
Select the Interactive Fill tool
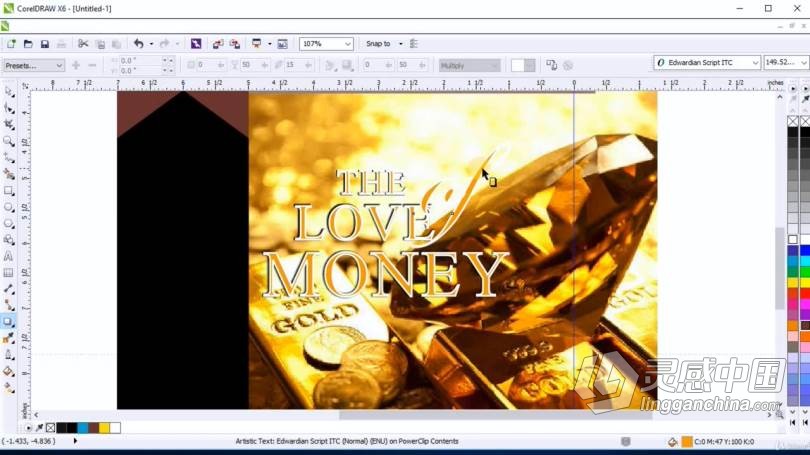(x=9, y=388)
